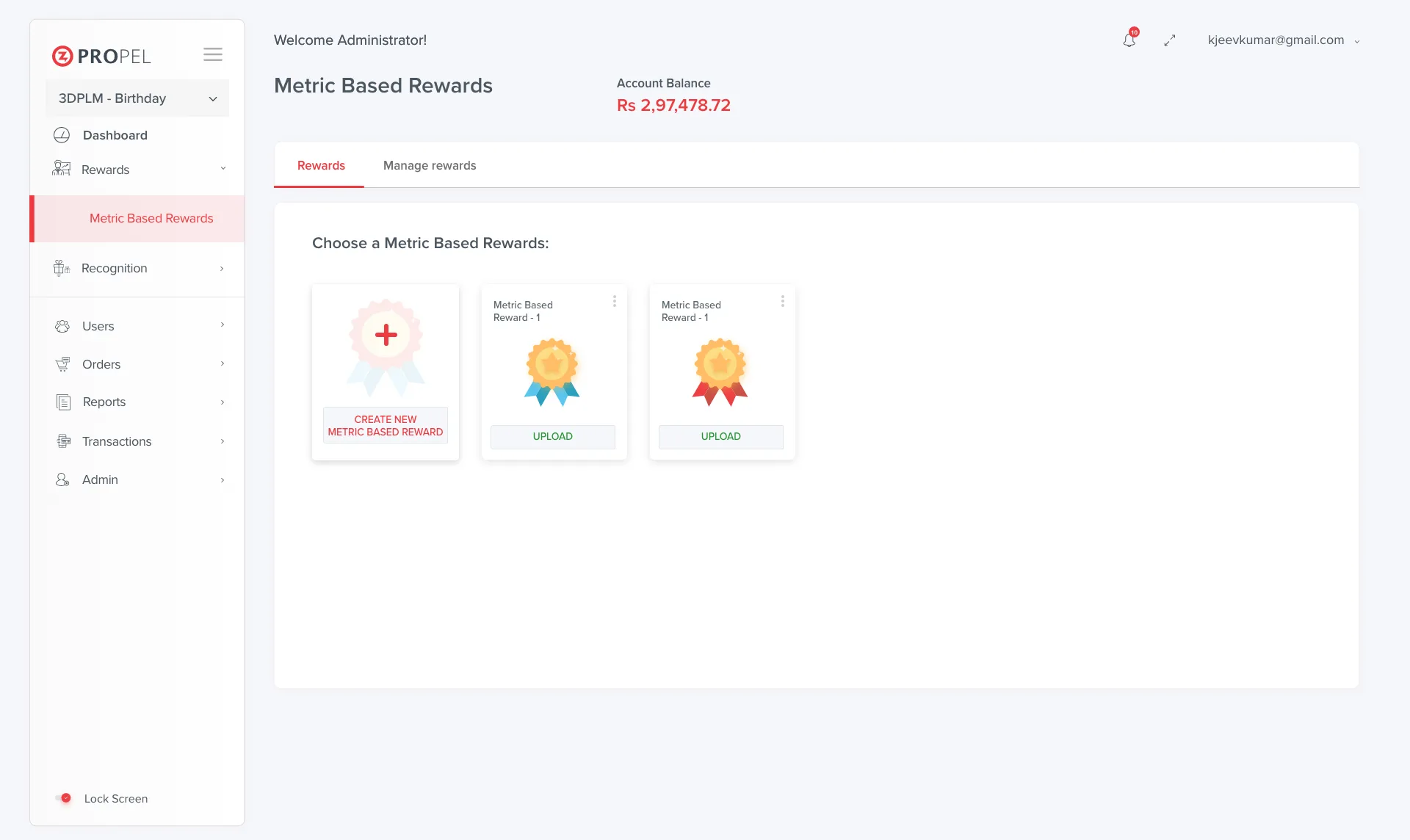Expand the Orders submenu chevron
The width and height of the screenshot is (1410, 840).
click(223, 363)
